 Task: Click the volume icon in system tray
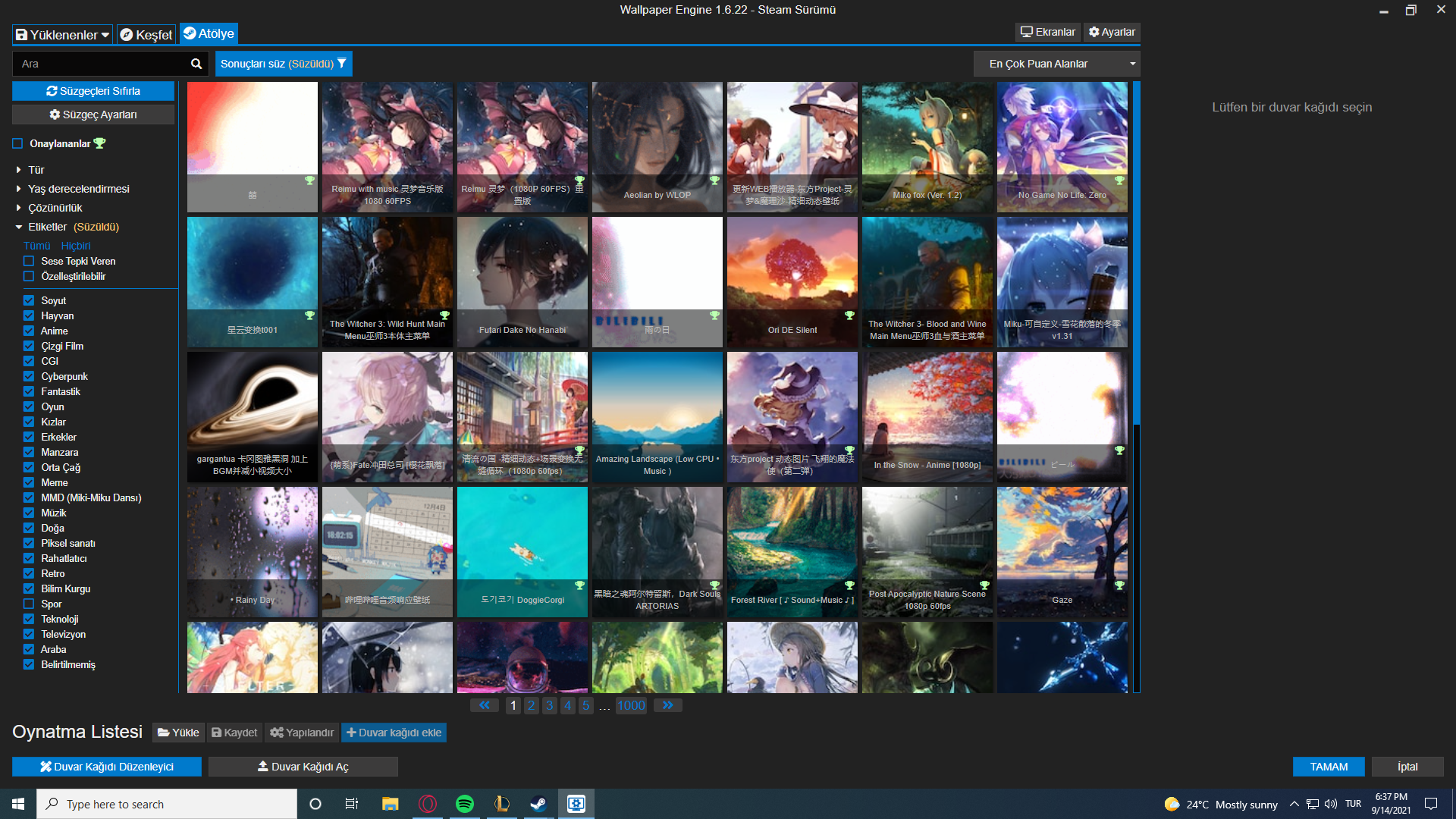[x=1331, y=804]
